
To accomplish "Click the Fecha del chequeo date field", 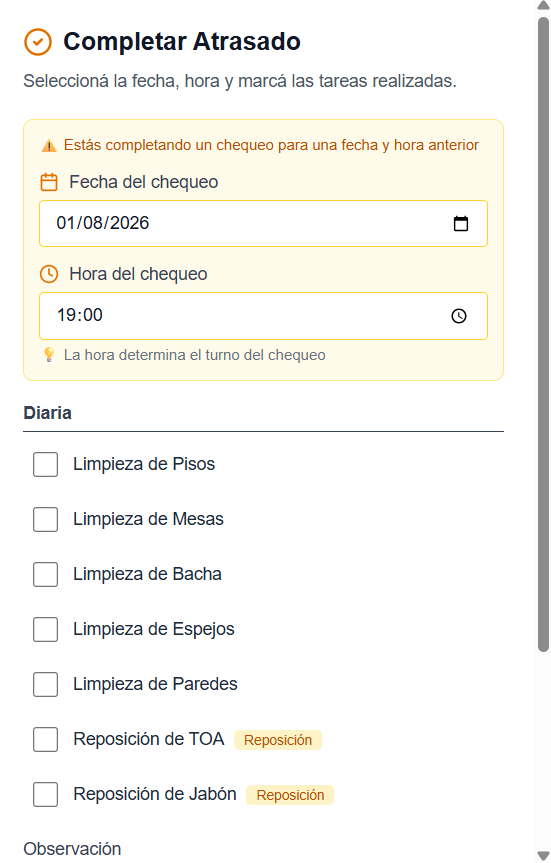I will coord(263,223).
